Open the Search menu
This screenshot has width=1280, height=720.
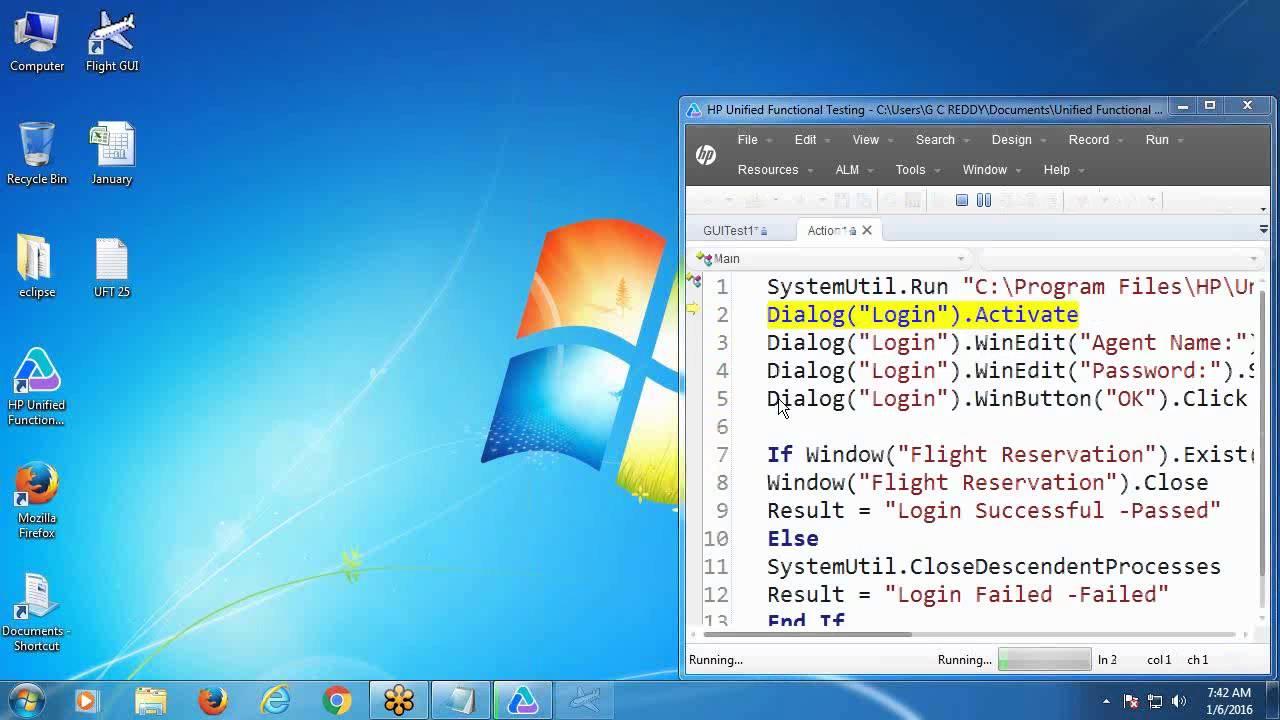[942, 140]
